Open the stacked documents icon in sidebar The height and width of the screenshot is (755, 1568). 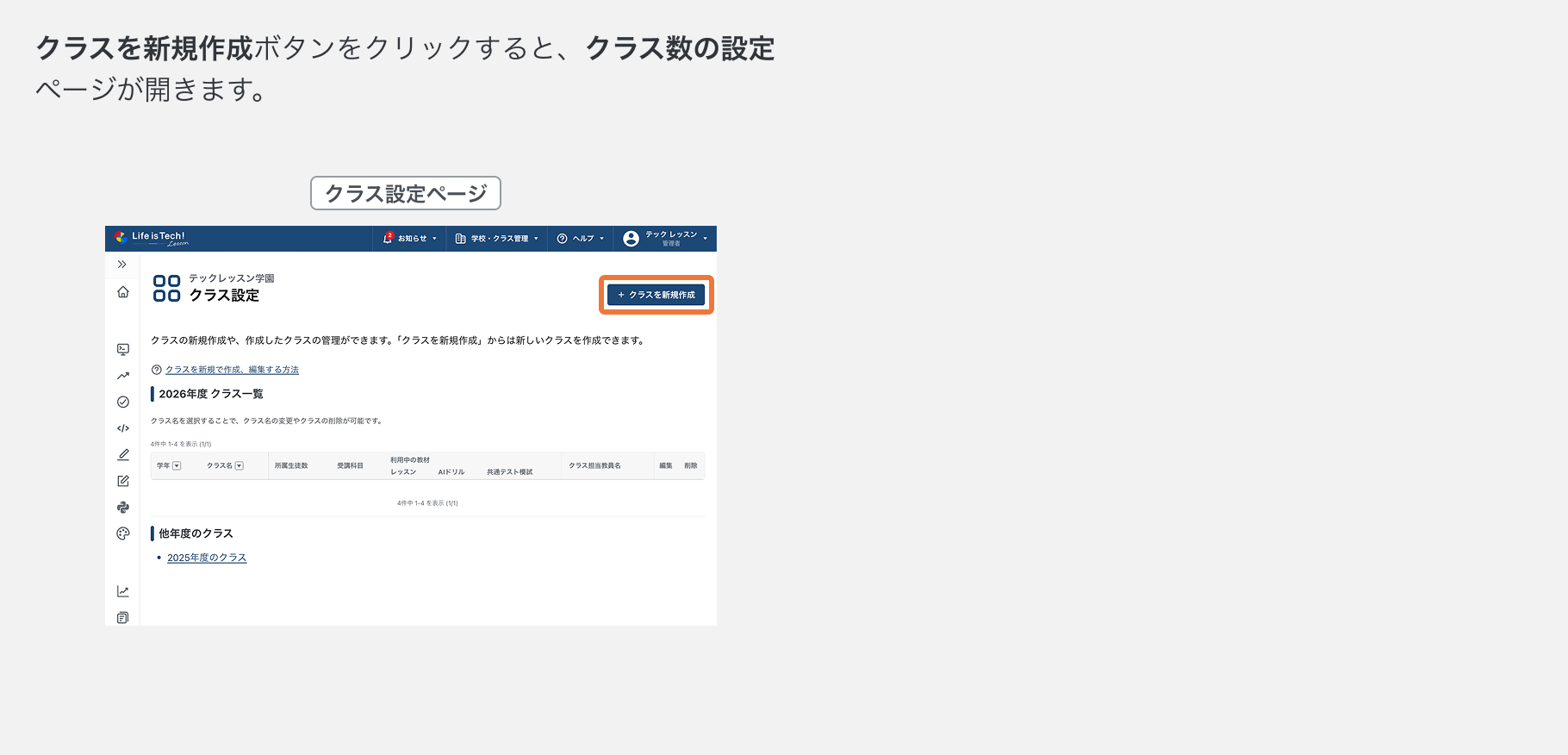click(123, 618)
